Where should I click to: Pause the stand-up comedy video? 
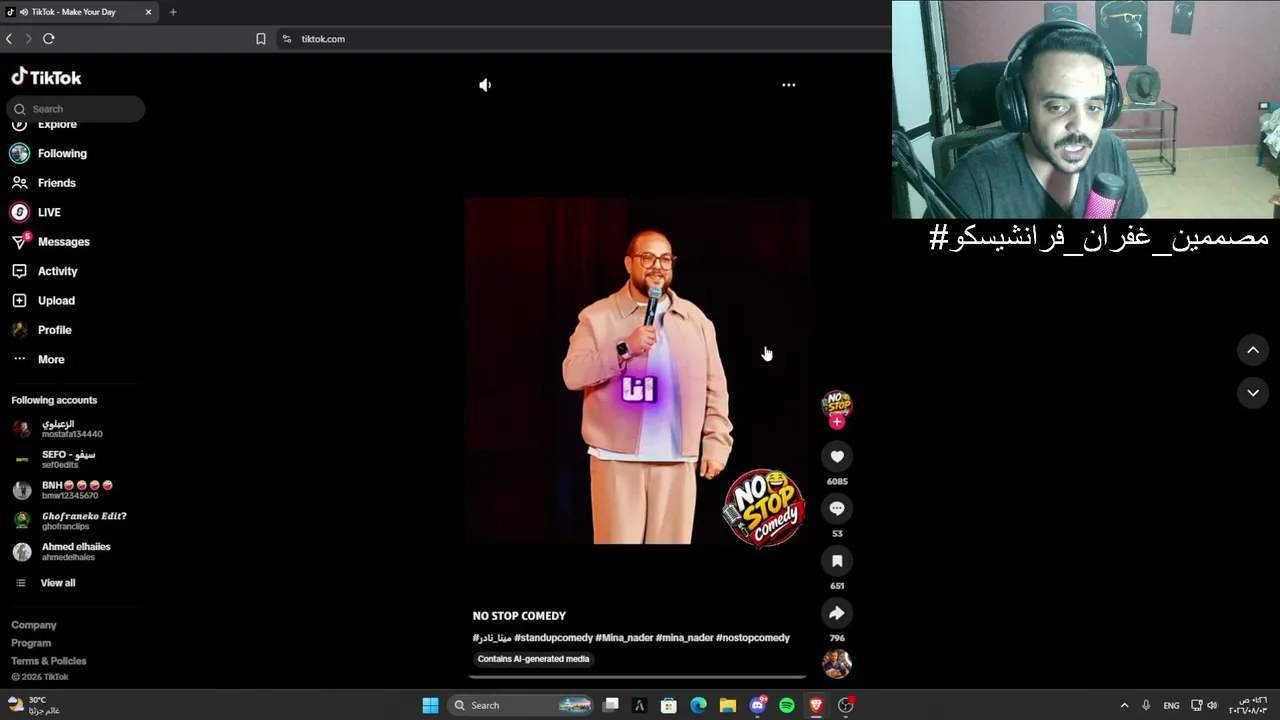coord(637,370)
